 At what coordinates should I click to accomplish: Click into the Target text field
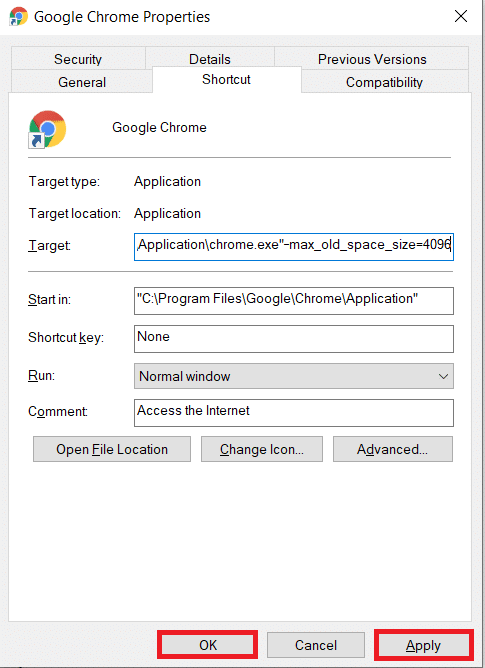[x=294, y=247]
